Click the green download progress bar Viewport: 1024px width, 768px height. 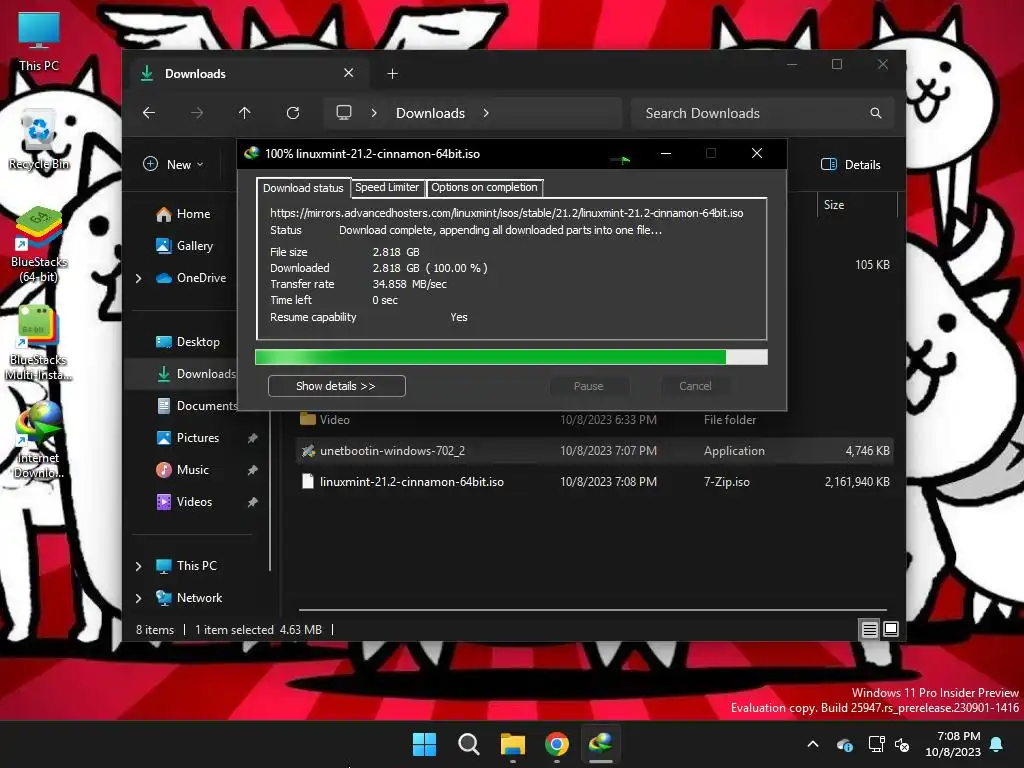pyautogui.click(x=511, y=357)
